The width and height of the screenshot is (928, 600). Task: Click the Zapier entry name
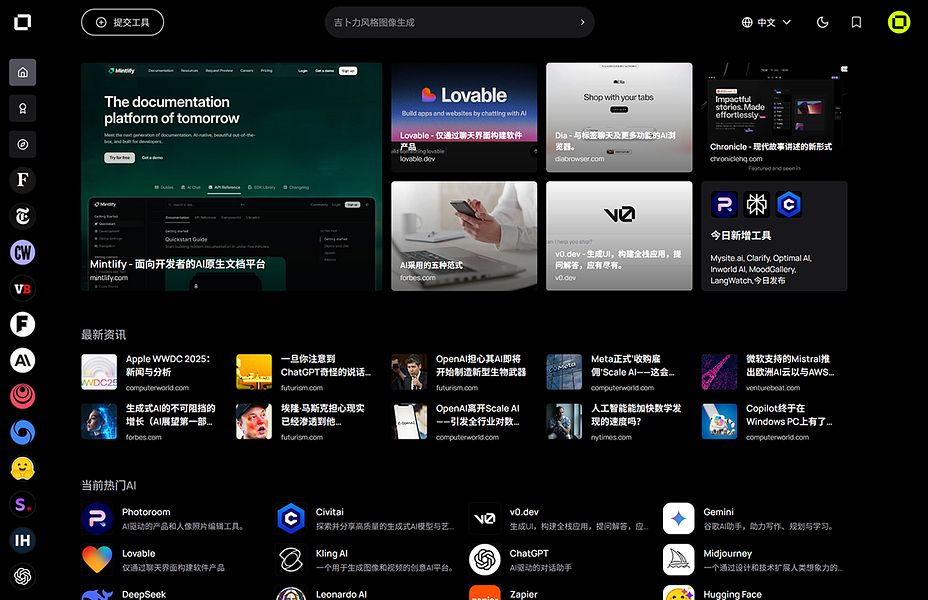[x=523, y=594]
